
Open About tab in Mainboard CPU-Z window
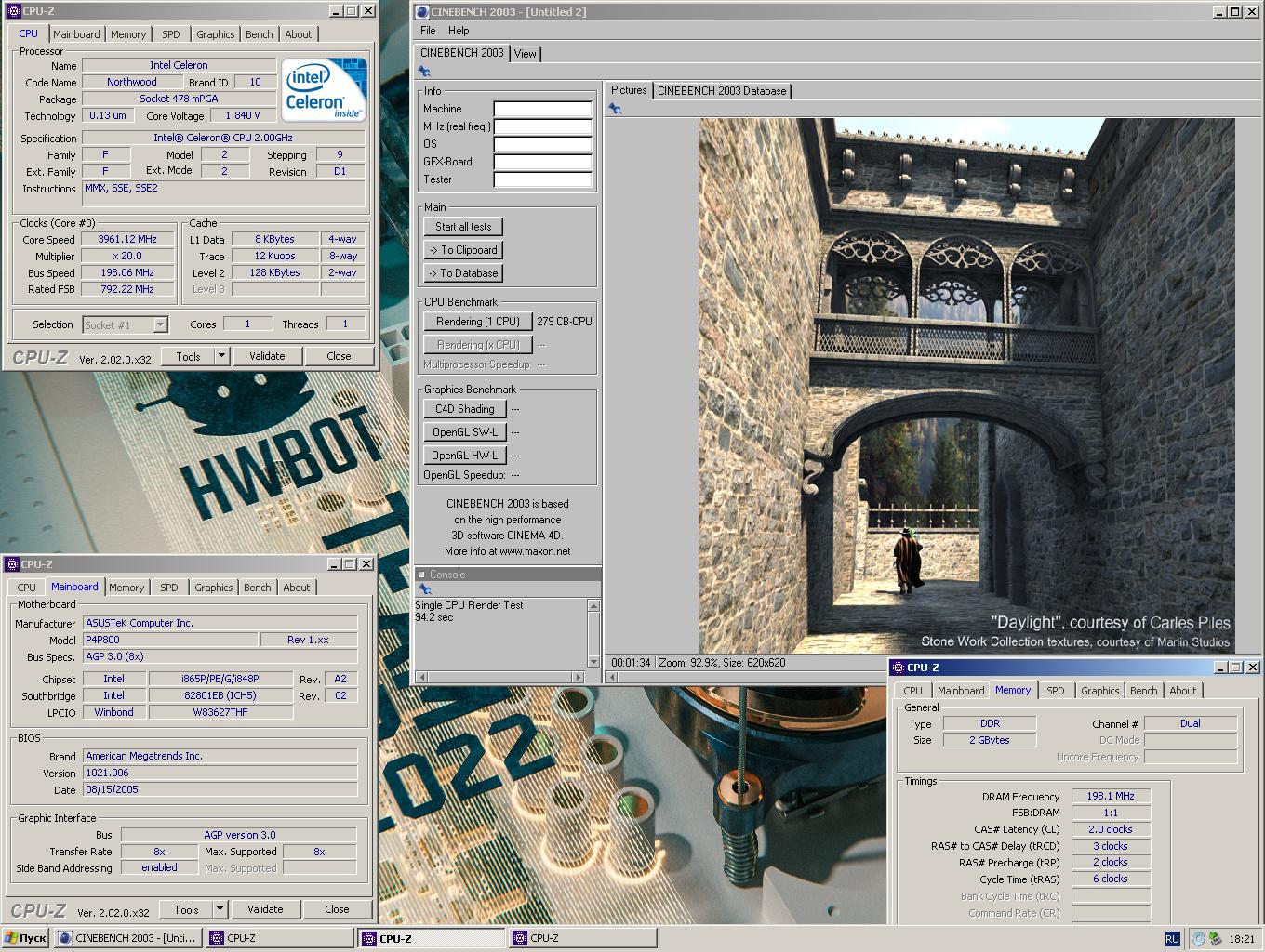(297, 588)
